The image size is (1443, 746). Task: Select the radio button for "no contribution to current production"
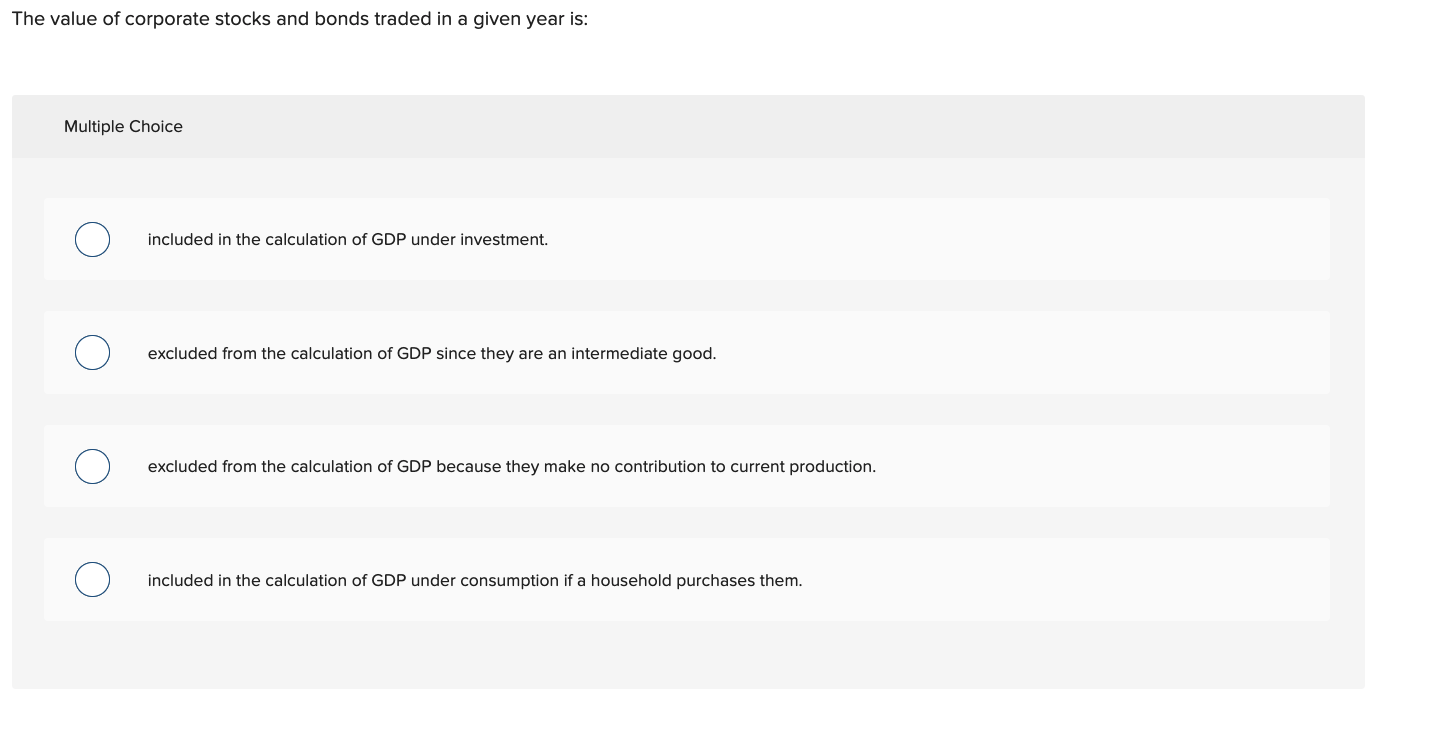click(x=92, y=466)
